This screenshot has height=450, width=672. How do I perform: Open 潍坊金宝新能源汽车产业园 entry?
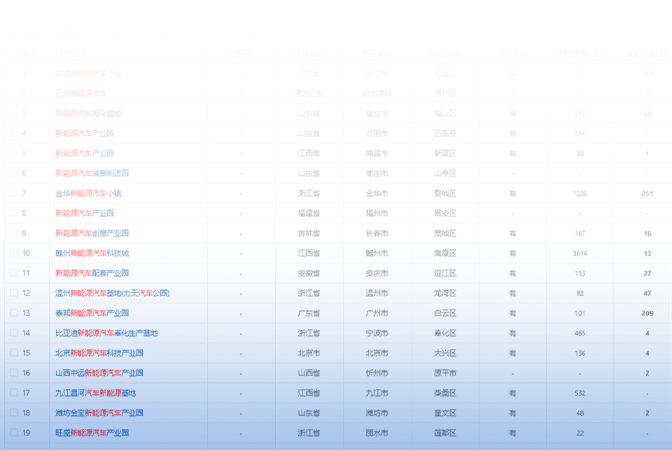click(x=99, y=413)
